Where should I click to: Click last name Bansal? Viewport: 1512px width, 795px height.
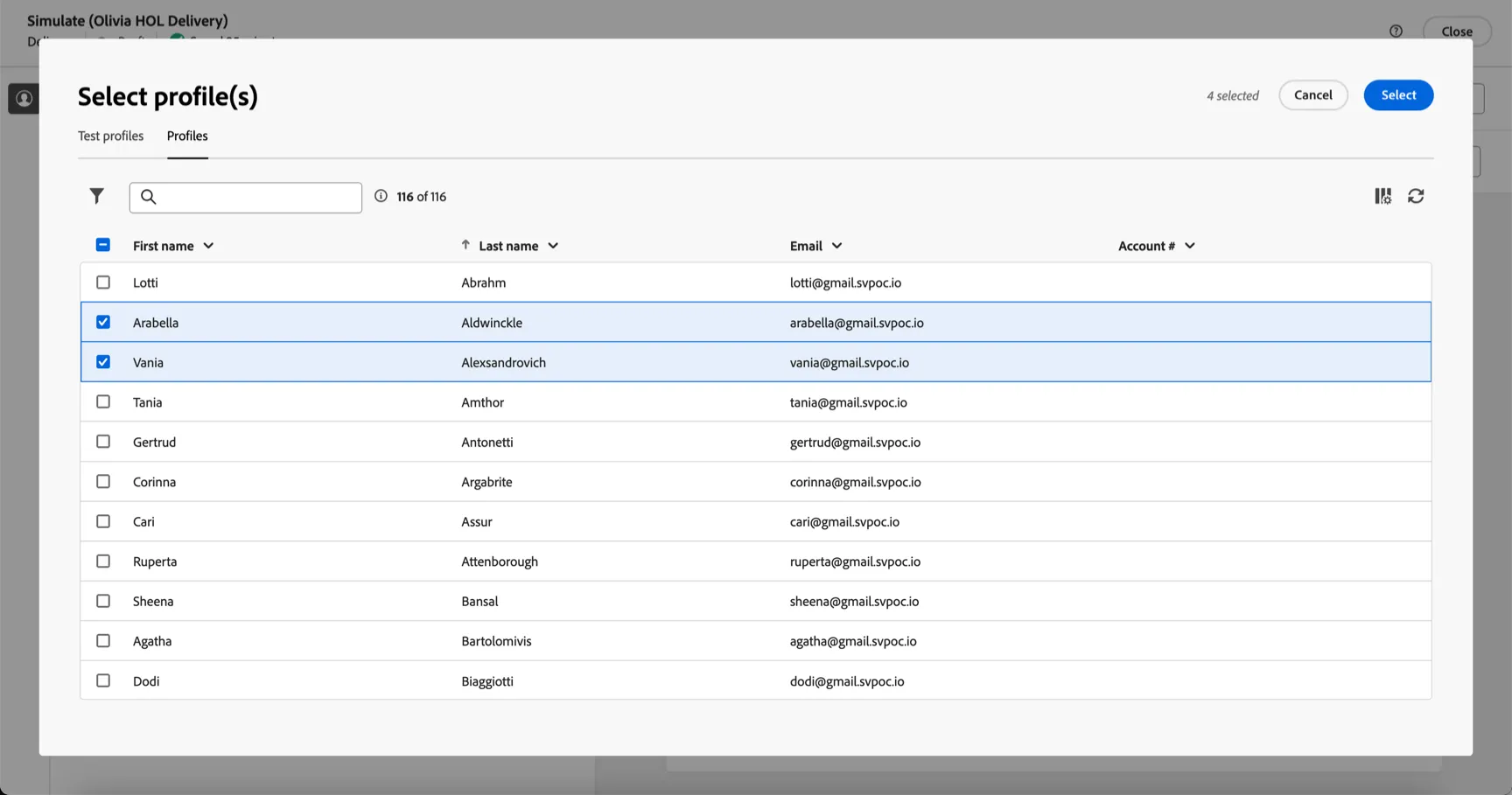point(479,602)
